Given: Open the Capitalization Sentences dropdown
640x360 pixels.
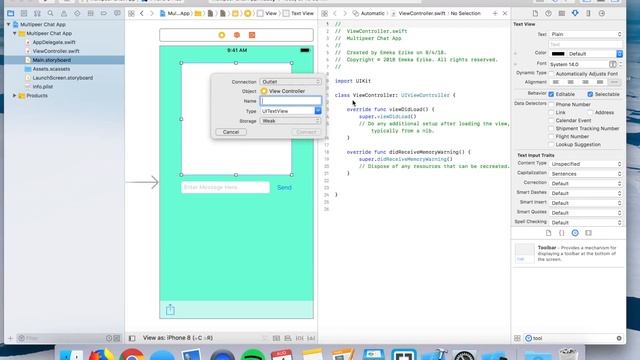Looking at the screenshot, I should (586, 173).
